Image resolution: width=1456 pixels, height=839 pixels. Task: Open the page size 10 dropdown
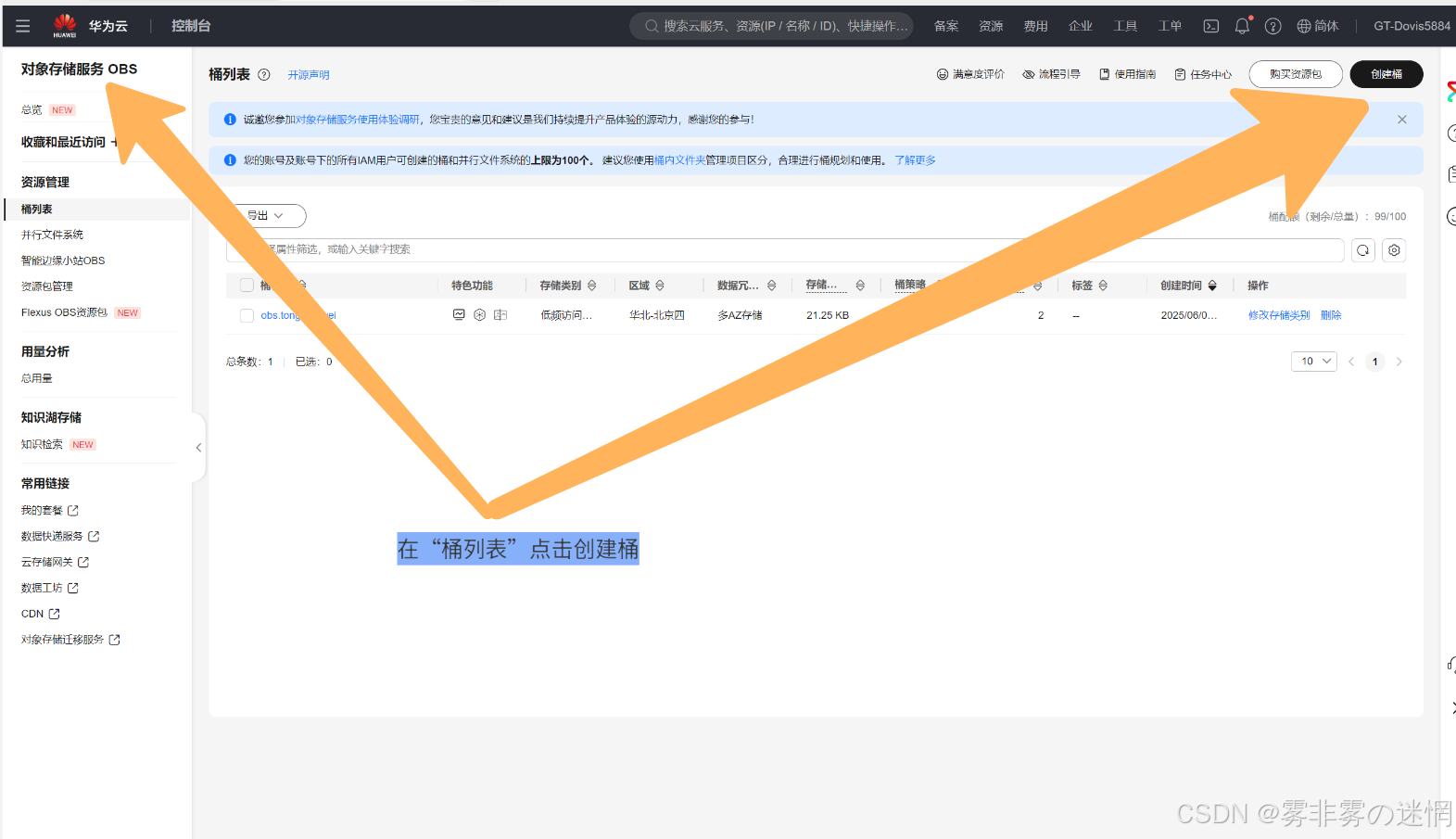tap(1314, 362)
